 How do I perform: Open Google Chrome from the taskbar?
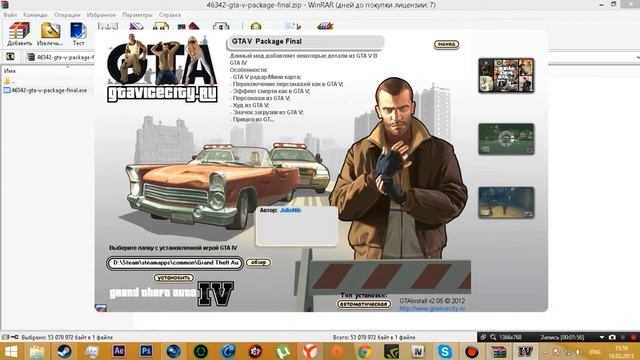(x=364, y=351)
